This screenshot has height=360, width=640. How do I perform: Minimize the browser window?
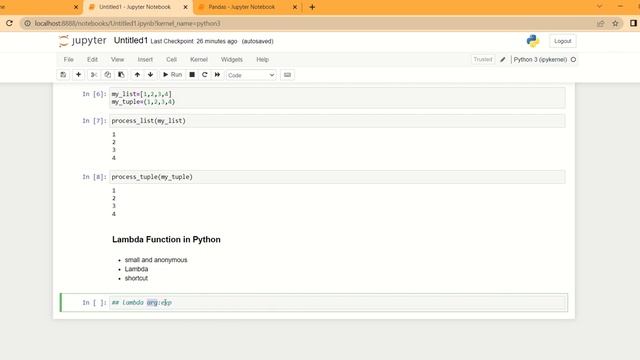click(x=620, y=7)
